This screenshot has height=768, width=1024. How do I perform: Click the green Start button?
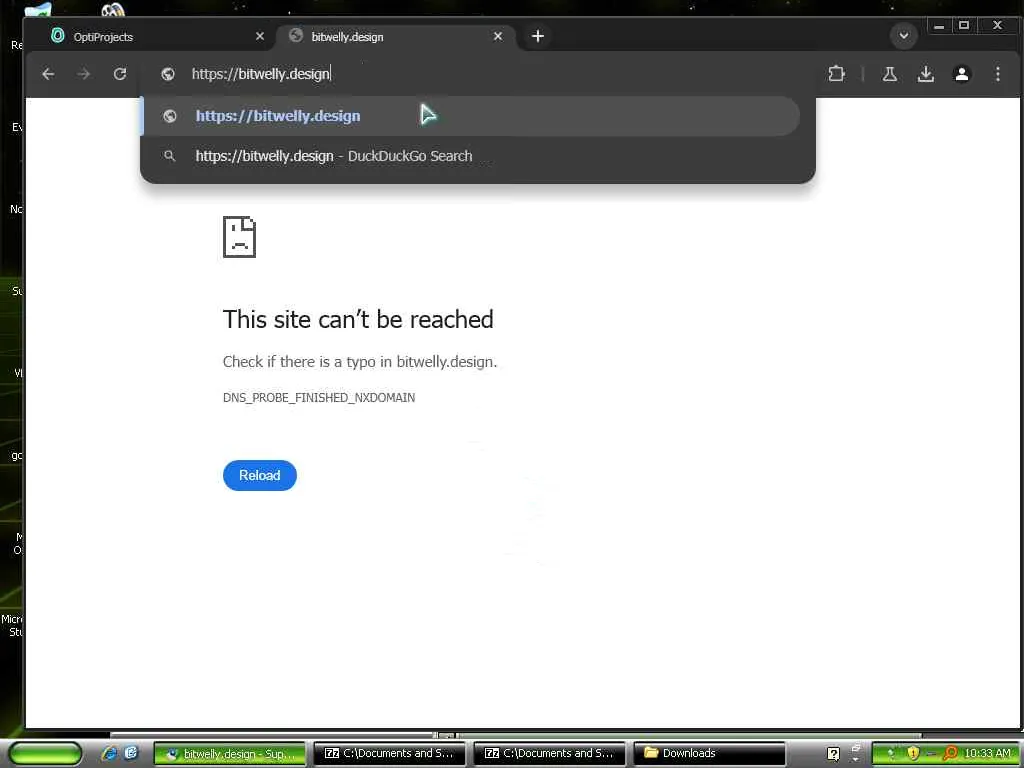(44, 754)
